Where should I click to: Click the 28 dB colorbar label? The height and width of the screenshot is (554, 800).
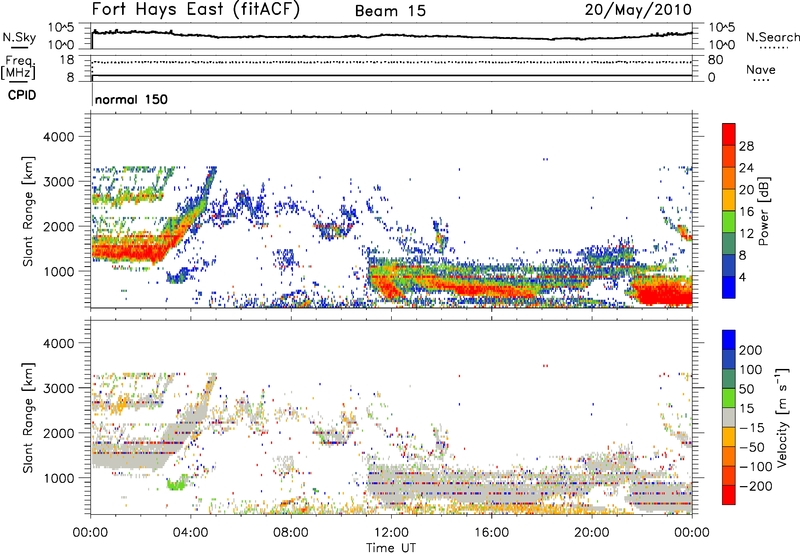point(746,146)
